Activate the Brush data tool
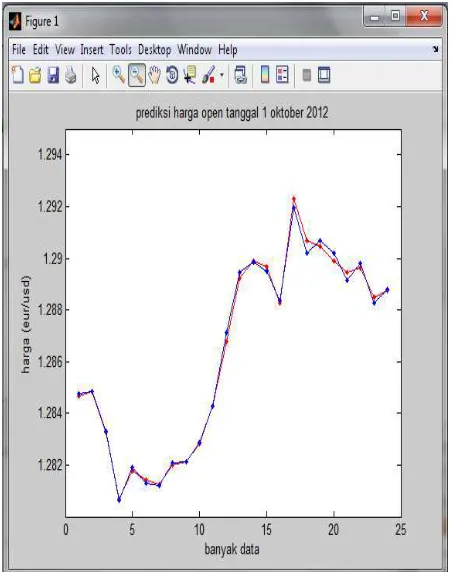 click(x=209, y=75)
